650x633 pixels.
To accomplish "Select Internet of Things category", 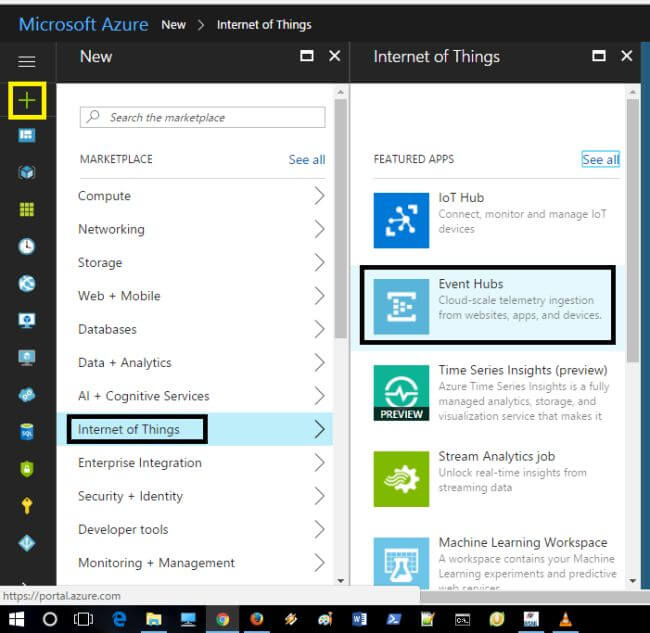I will (194, 429).
